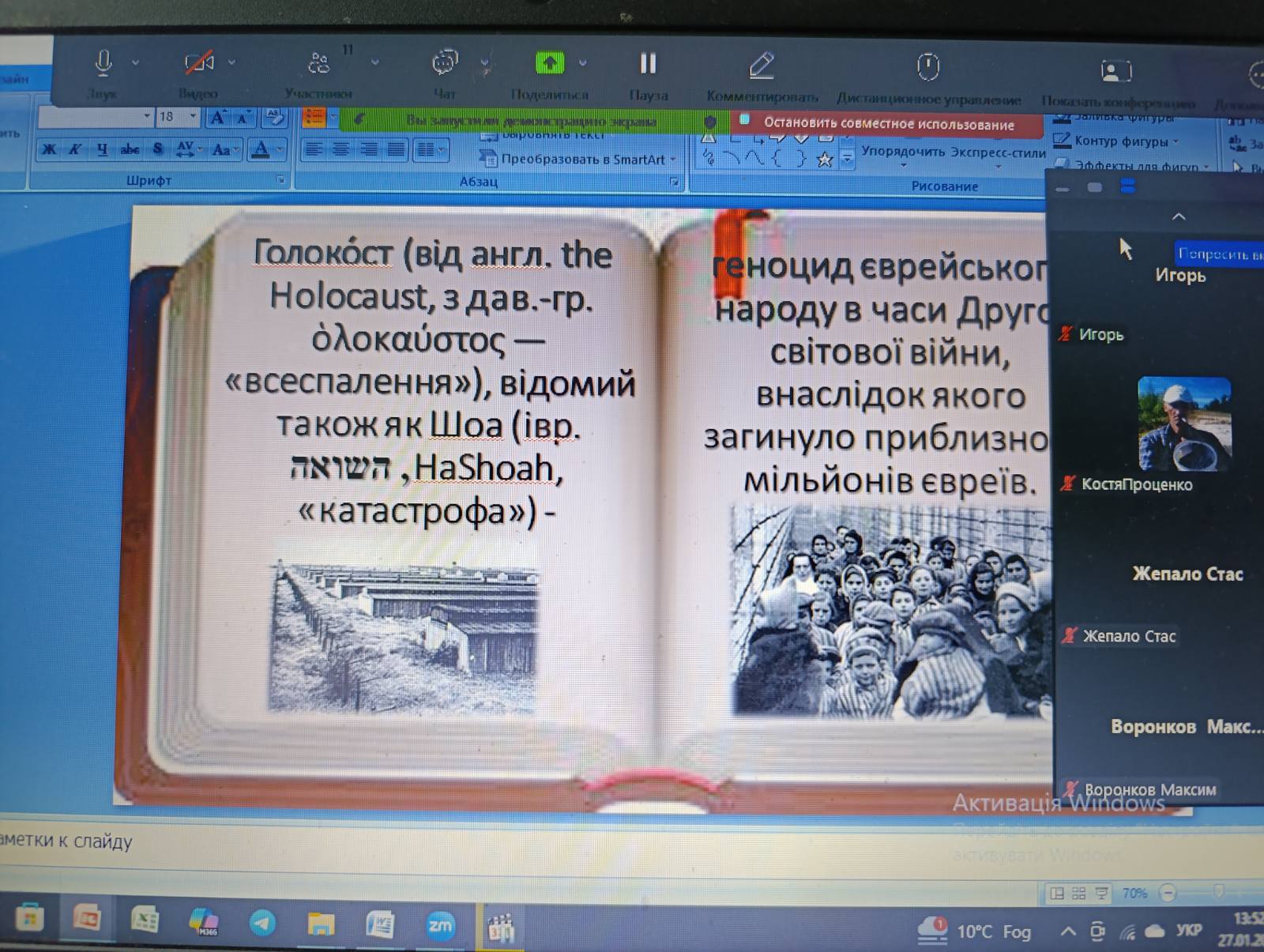Image resolution: width=1264 pixels, height=952 pixels.
Task: Open bulleted list orange button
Action: (314, 118)
